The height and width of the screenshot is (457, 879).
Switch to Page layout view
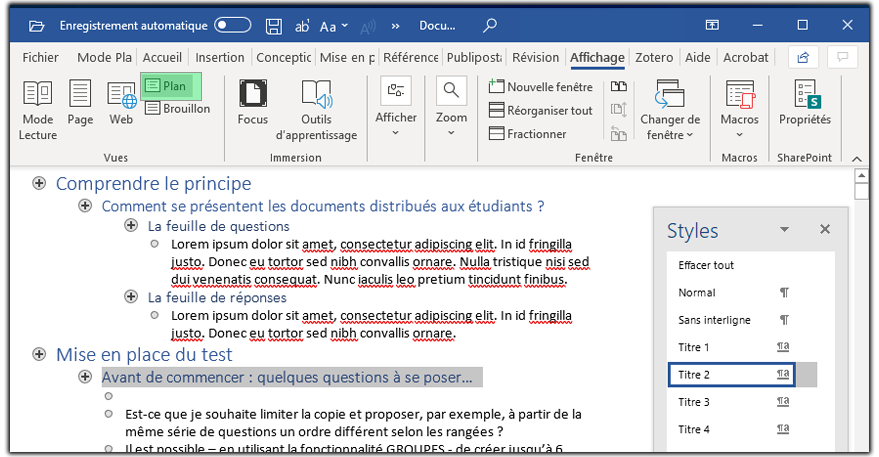[80, 103]
